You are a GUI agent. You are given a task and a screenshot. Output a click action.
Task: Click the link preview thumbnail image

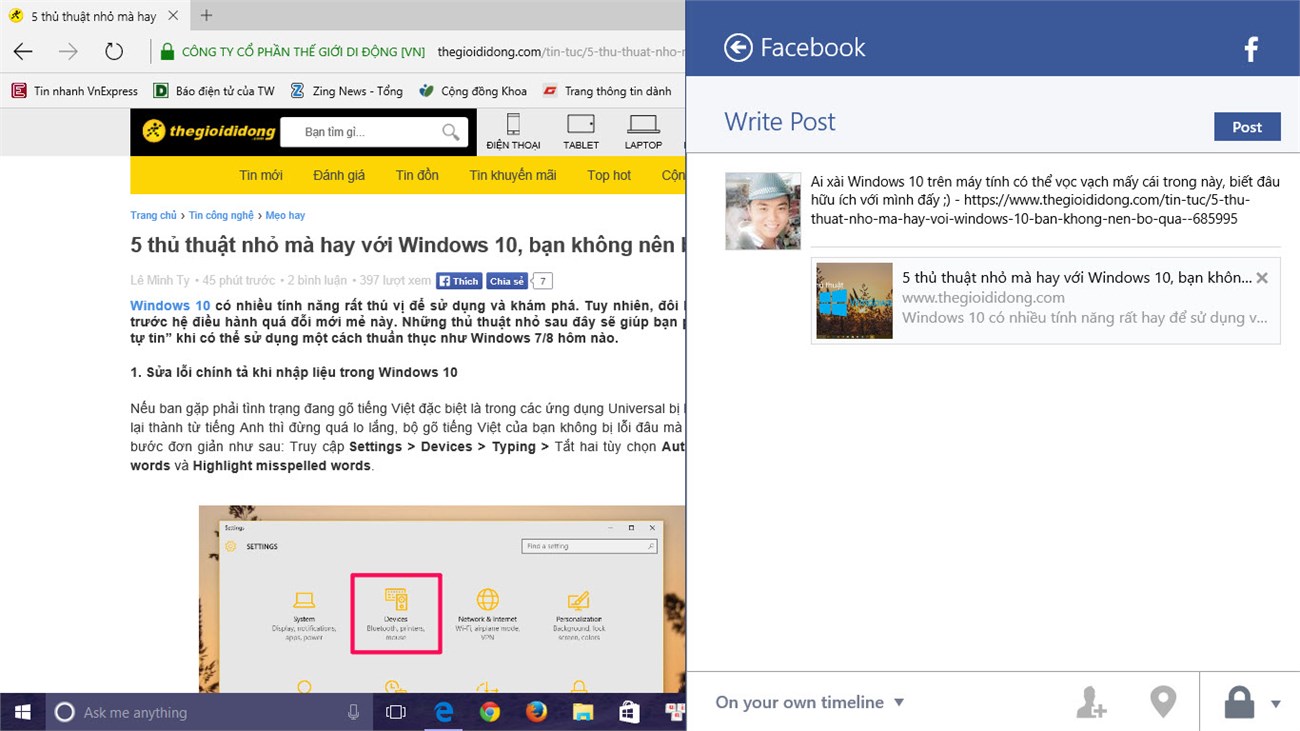[854, 300]
